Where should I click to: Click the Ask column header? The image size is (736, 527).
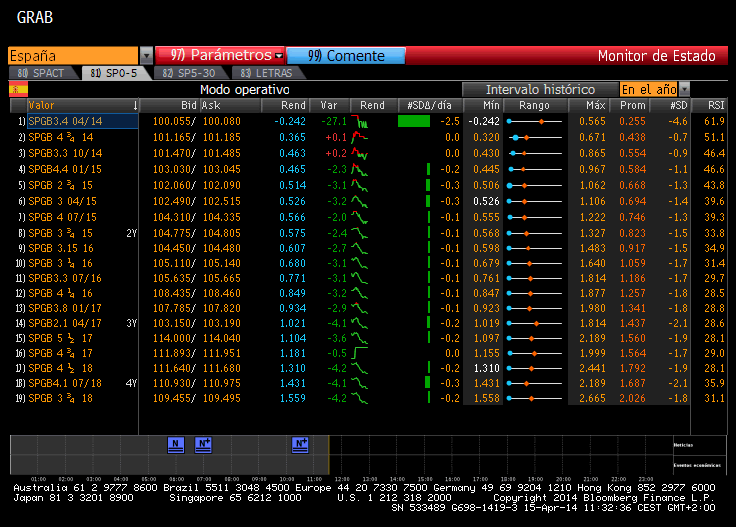click(211, 106)
